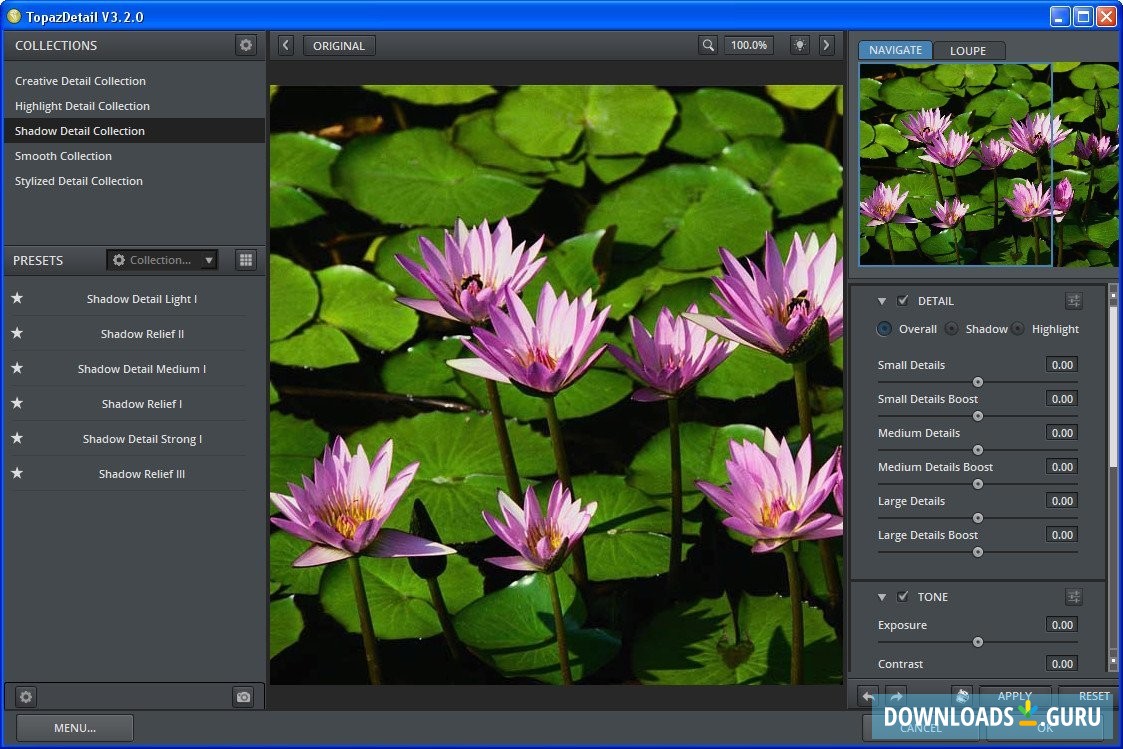Click the ORIGINAL button
This screenshot has width=1123, height=749.
tap(339, 45)
